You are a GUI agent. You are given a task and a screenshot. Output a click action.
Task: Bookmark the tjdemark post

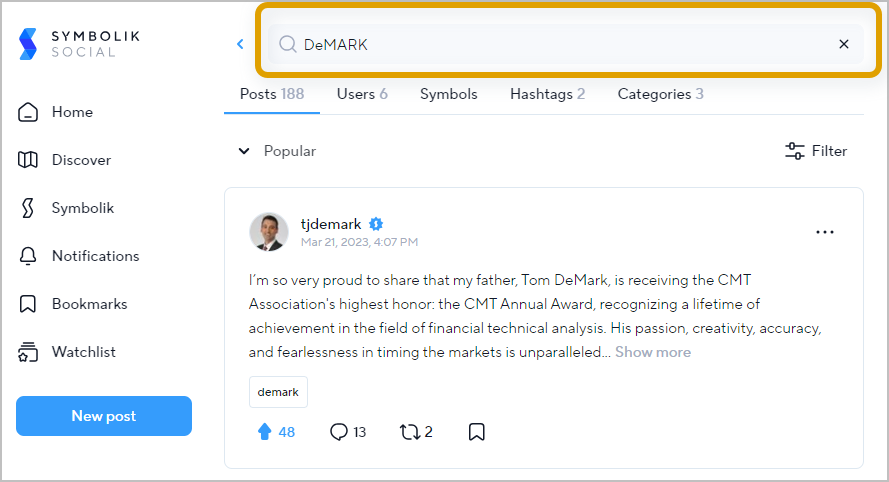477,432
